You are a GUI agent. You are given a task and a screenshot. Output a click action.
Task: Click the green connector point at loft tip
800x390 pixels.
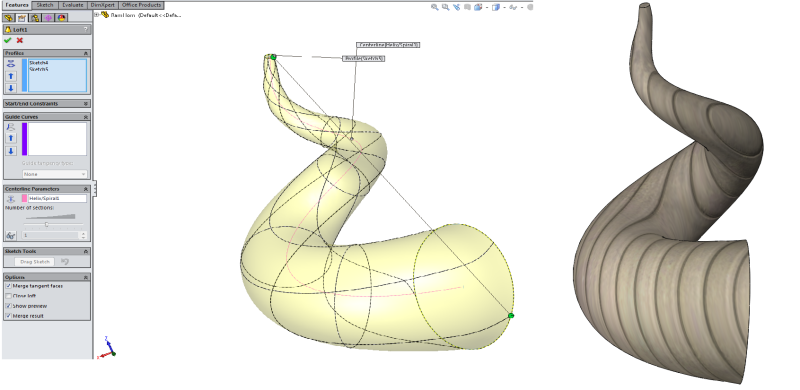click(x=273, y=57)
